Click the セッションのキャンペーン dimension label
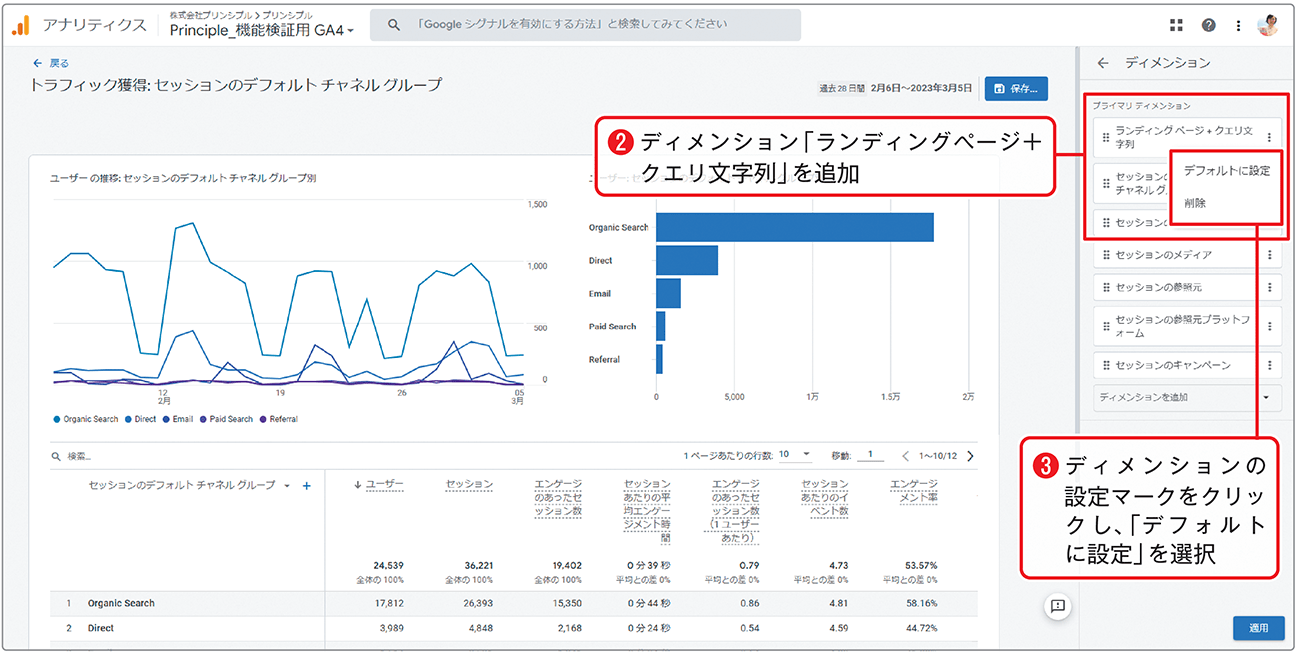Viewport: 1300px width, 653px height. coord(1173,365)
